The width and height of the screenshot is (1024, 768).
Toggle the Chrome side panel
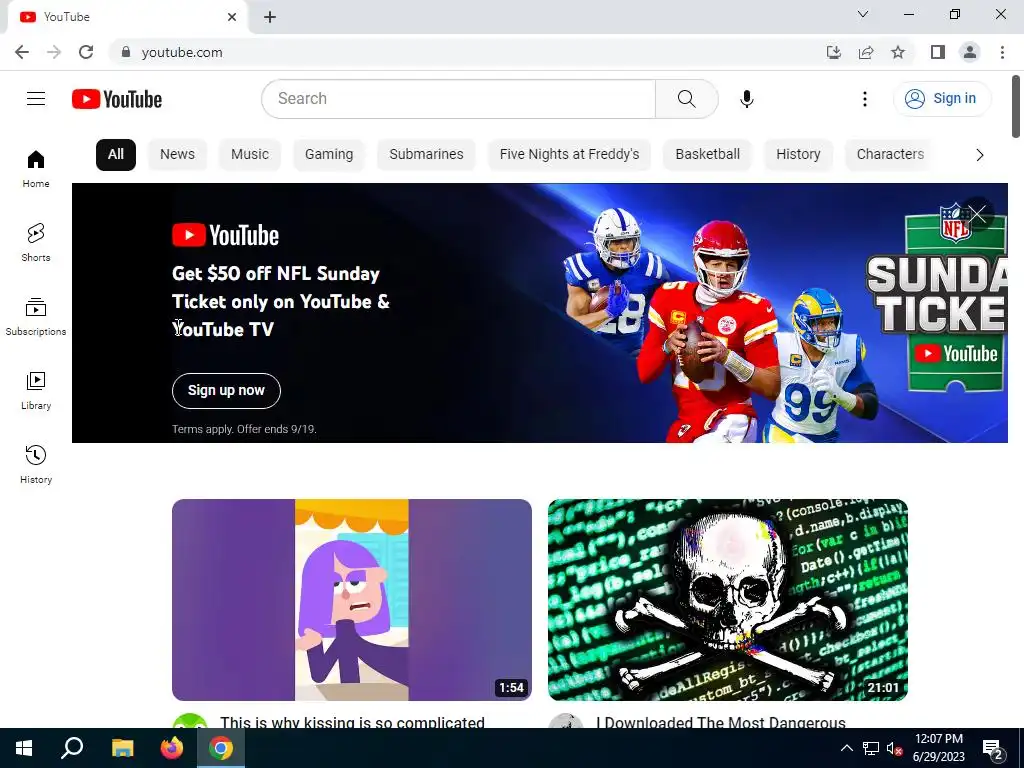tap(938, 52)
